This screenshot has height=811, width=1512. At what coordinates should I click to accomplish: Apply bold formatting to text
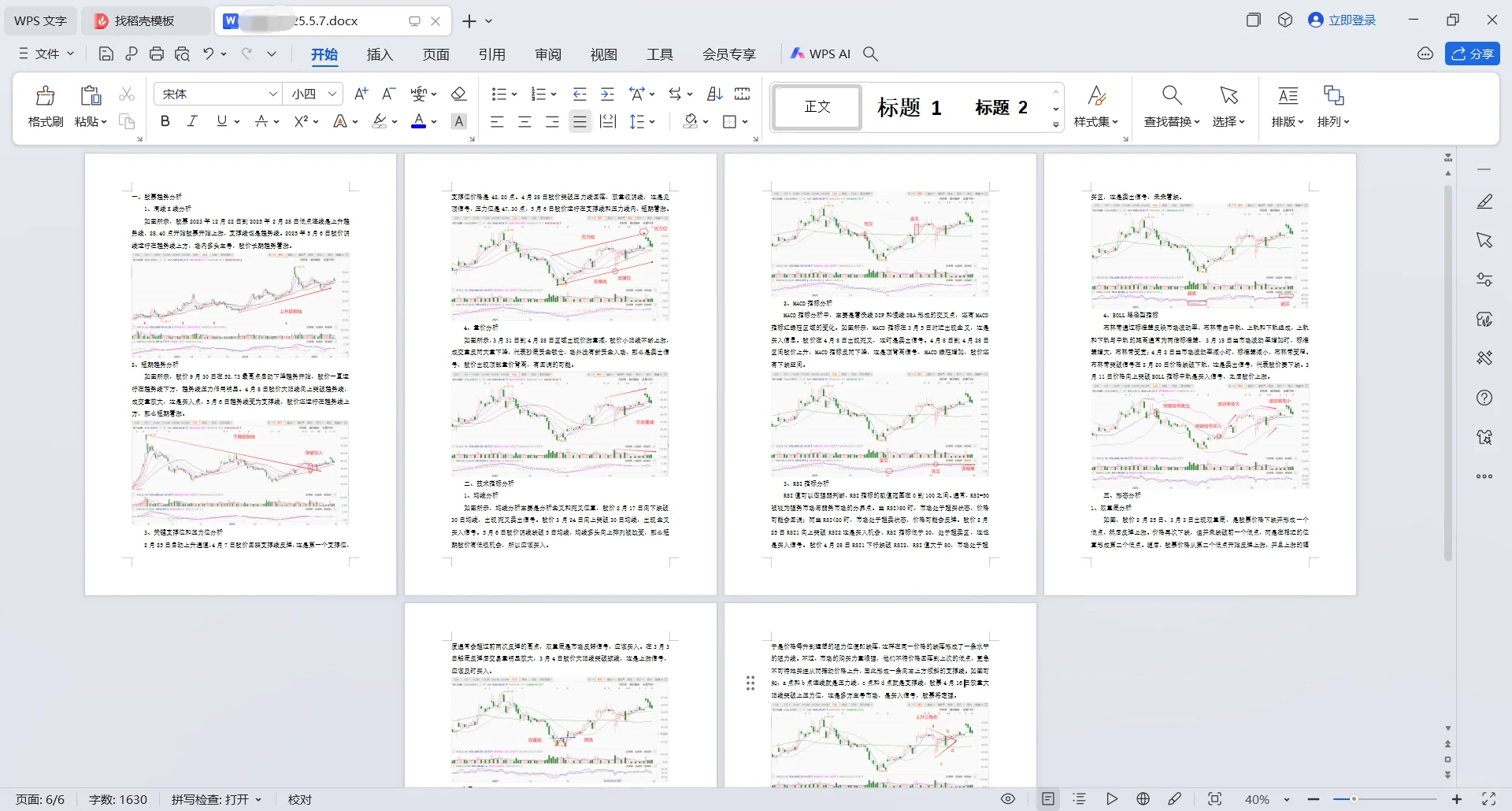pos(165,121)
